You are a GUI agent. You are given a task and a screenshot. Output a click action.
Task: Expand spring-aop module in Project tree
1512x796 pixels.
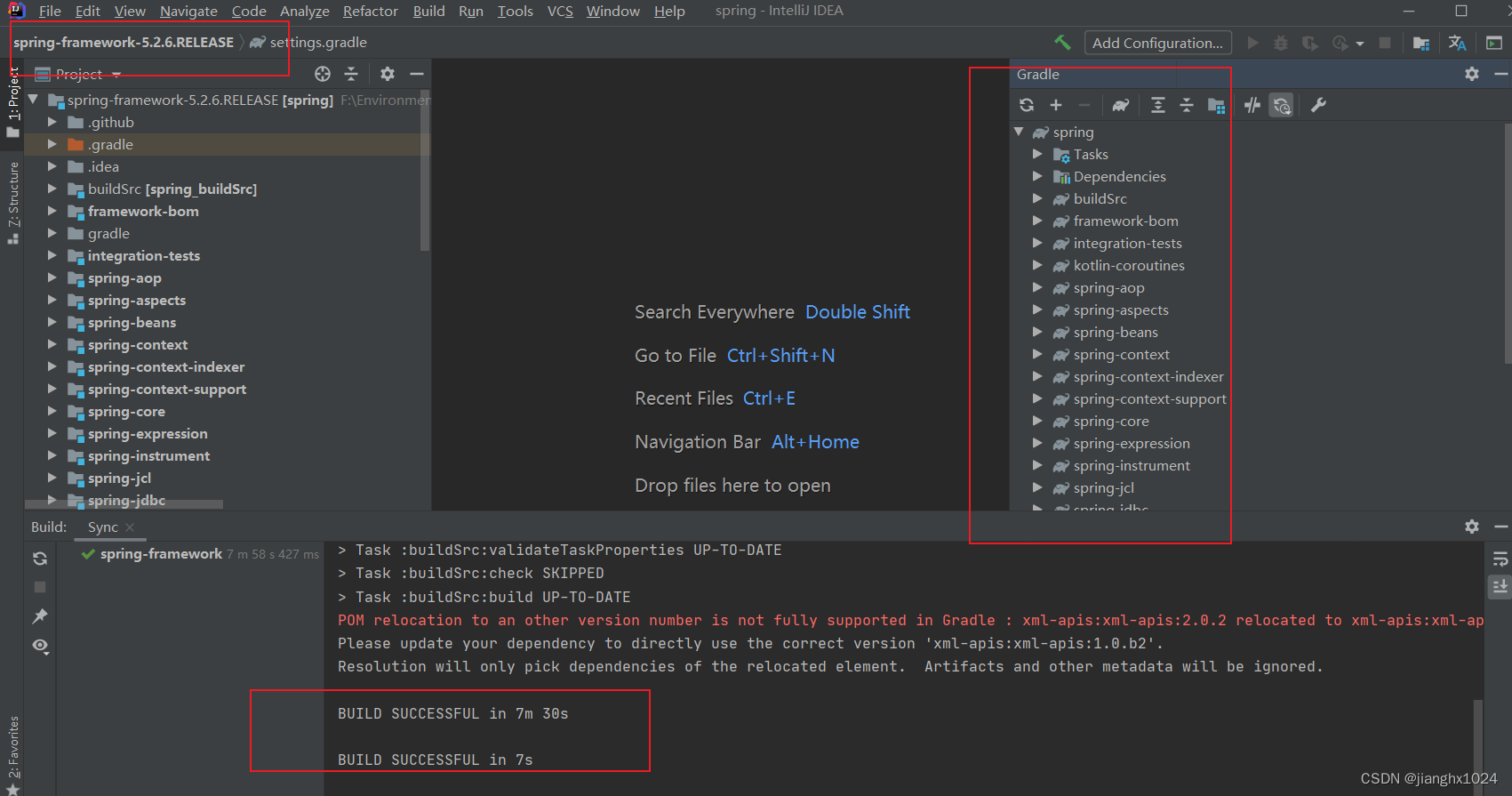(x=52, y=277)
